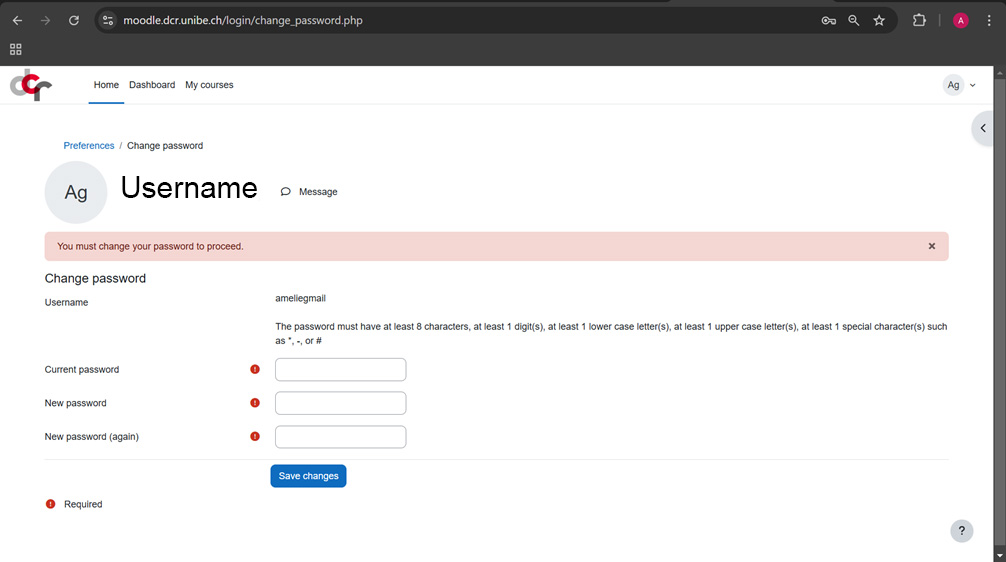The height and width of the screenshot is (562, 1006).
Task: Follow the Preferences breadcrumb link
Action: click(88, 146)
